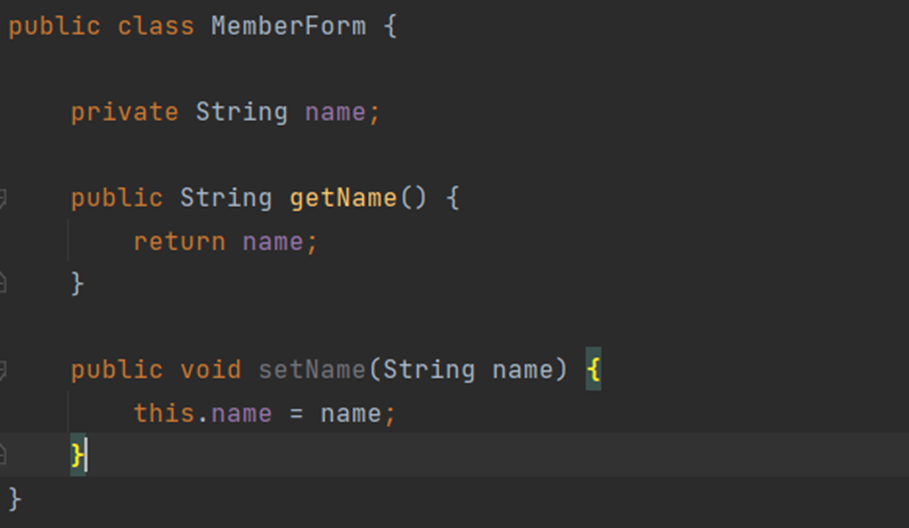Click the "void" keyword
Image resolution: width=909 pixels, height=528 pixels.
210,370
